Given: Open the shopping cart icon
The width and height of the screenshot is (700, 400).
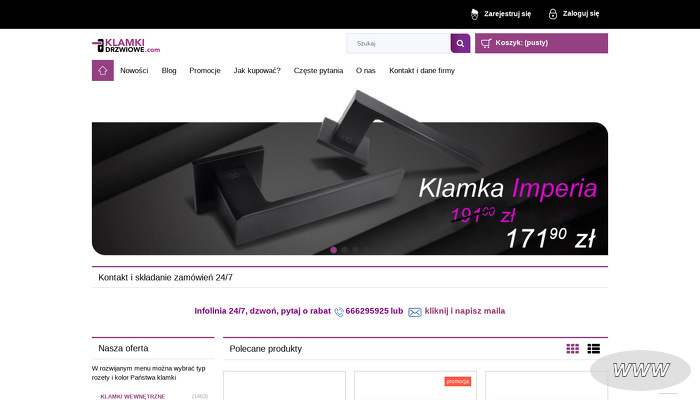Looking at the screenshot, I should click(x=486, y=43).
